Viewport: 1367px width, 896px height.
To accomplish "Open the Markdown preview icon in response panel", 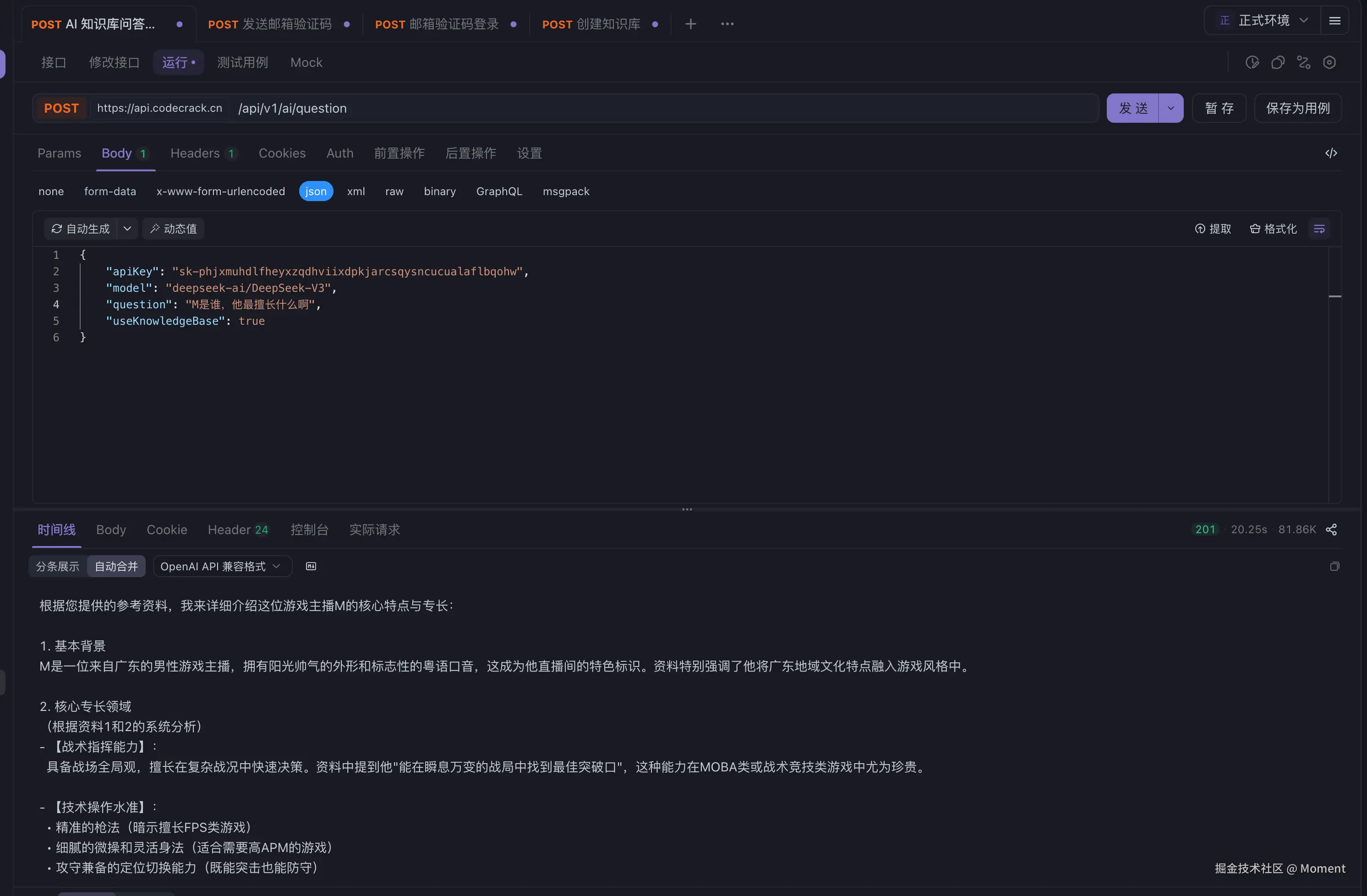I will pyautogui.click(x=311, y=566).
